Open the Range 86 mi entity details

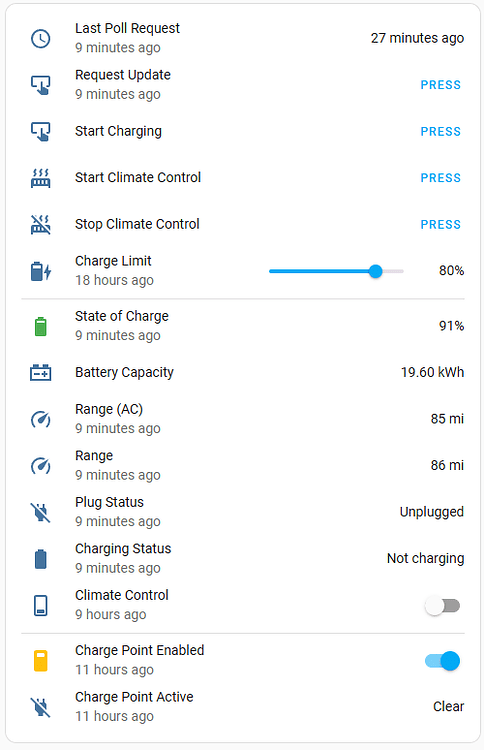(243, 465)
